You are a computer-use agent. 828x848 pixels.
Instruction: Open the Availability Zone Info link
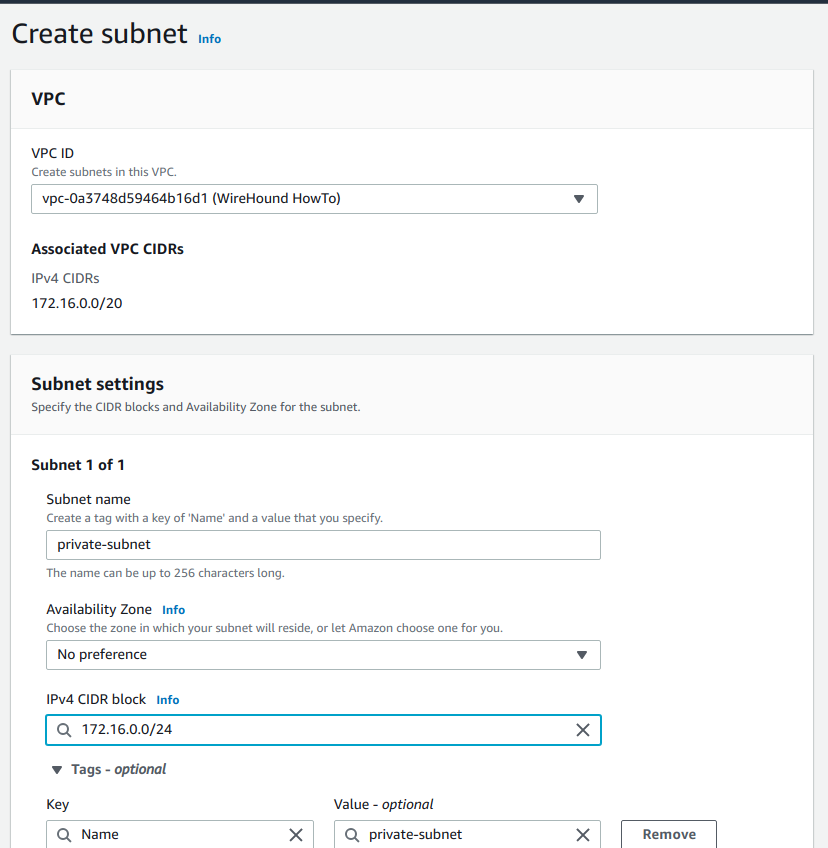pos(173,609)
